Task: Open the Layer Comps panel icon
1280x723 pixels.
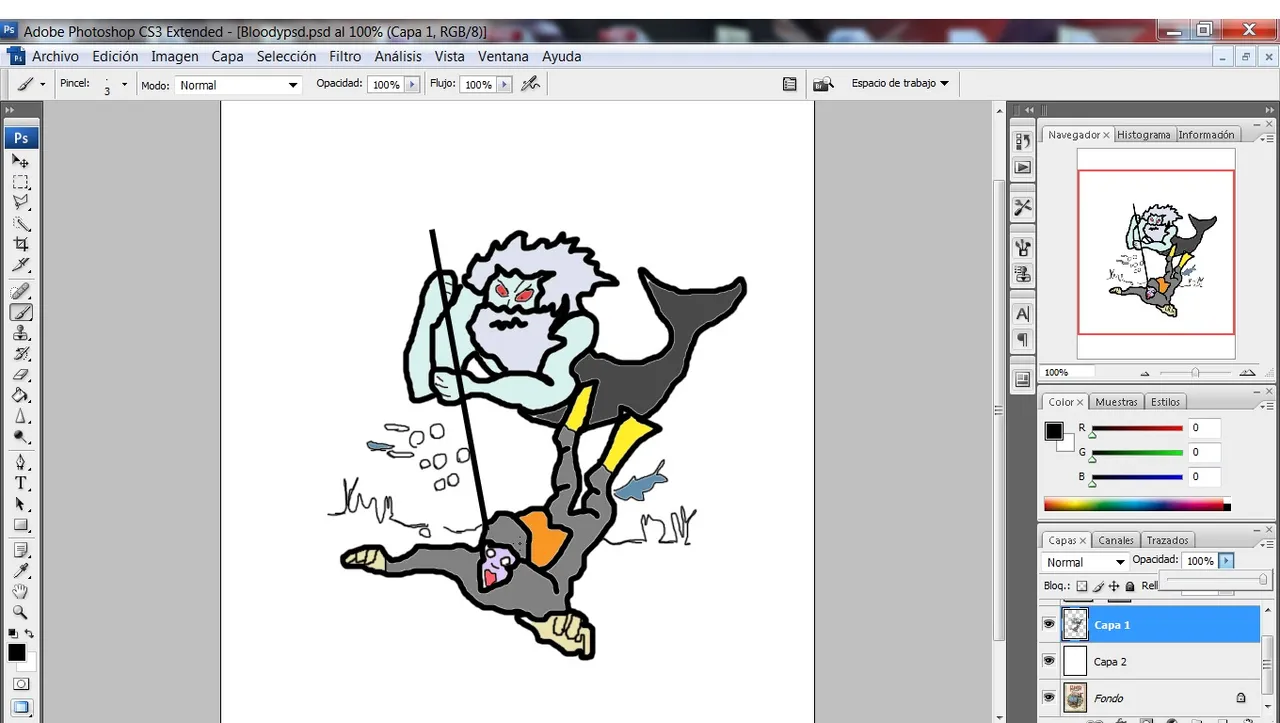Action: [x=1022, y=380]
